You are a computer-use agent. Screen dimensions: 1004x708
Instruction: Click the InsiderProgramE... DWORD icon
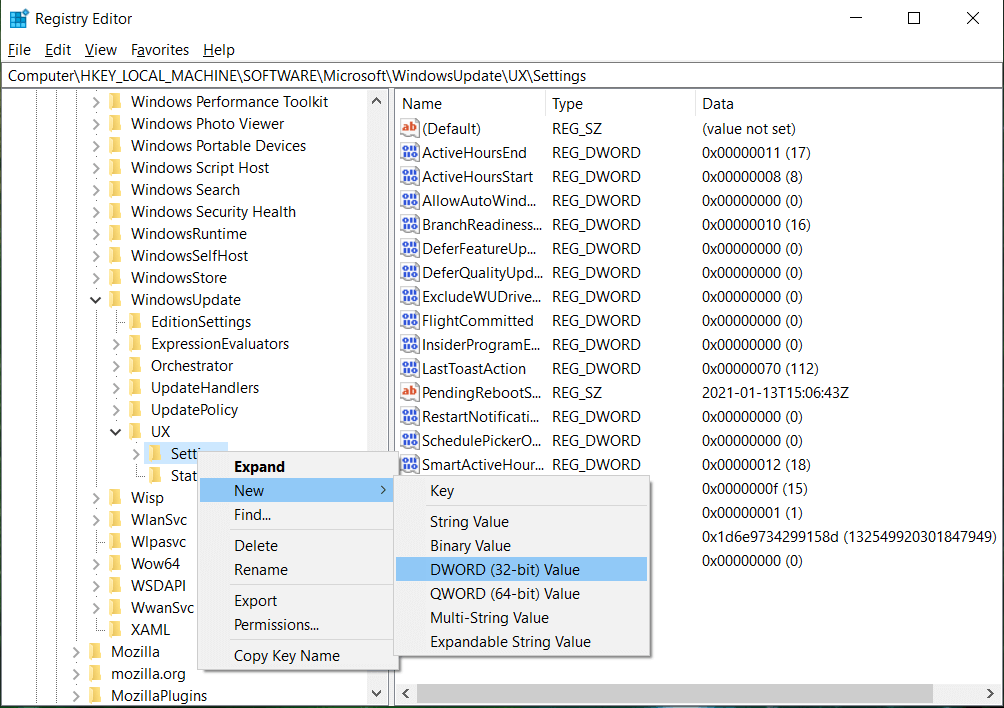pyautogui.click(x=409, y=344)
